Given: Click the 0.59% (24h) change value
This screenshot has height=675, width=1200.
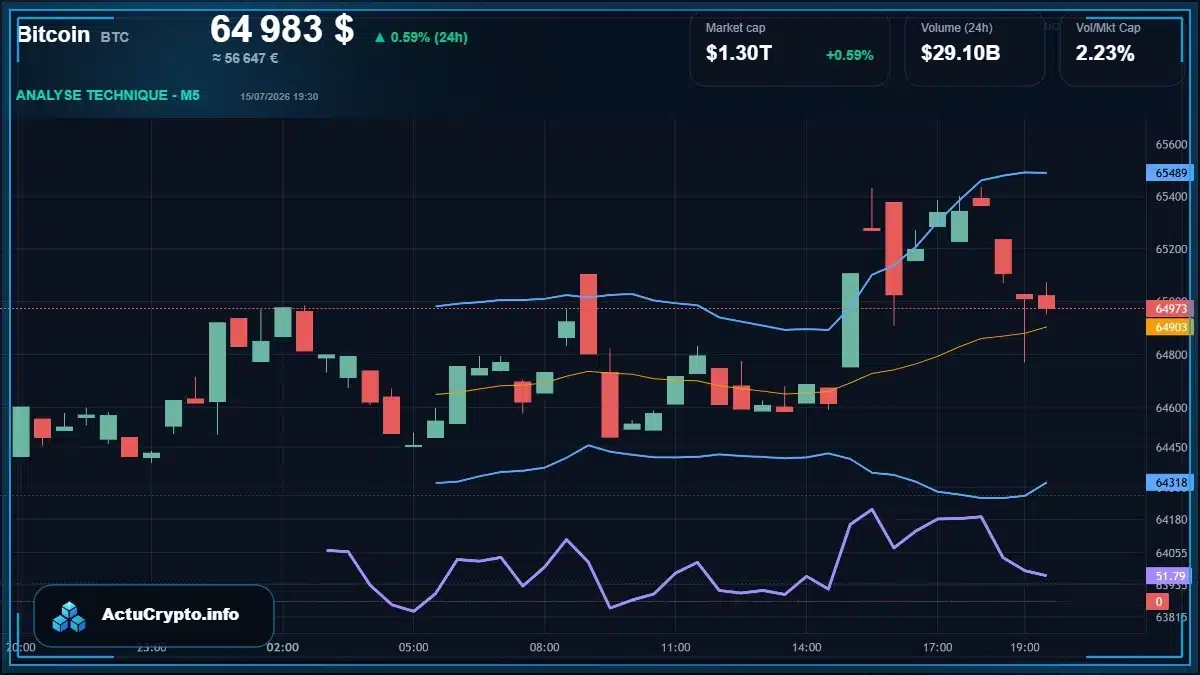Looking at the screenshot, I should click(429, 38).
